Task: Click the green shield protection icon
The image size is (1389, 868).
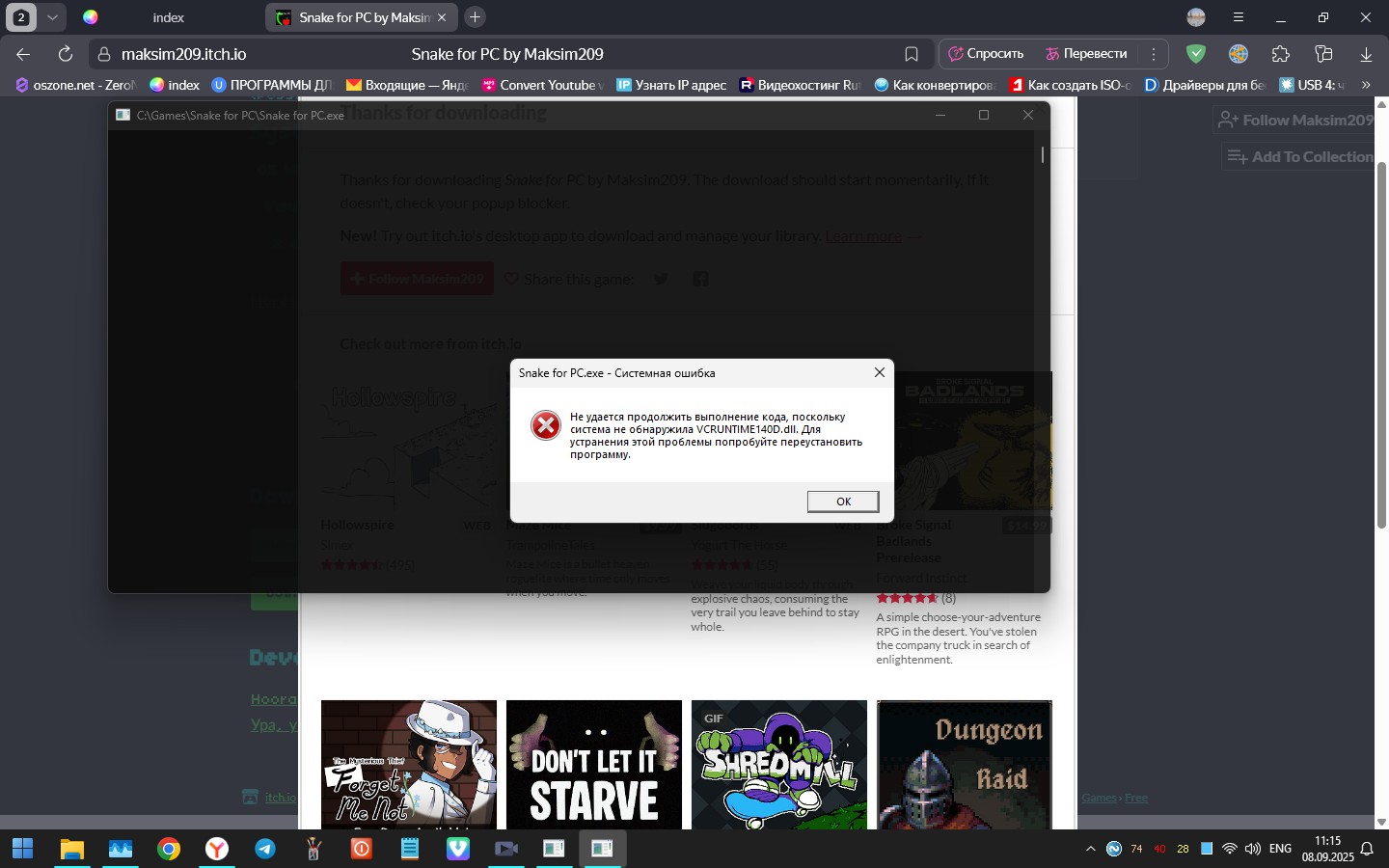Action: (x=1196, y=54)
